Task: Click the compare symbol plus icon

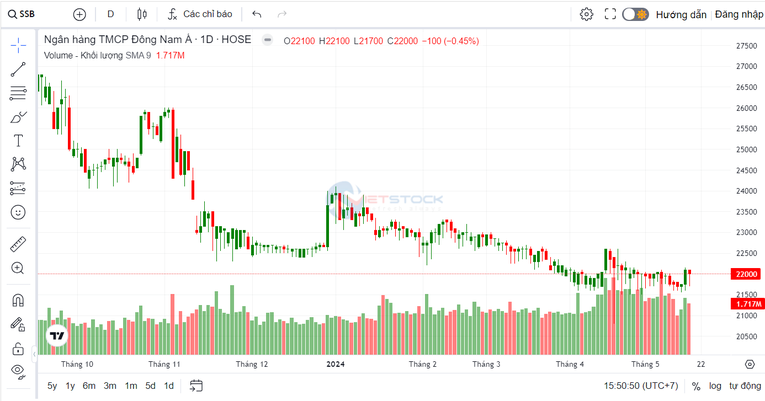Action: 80,14
